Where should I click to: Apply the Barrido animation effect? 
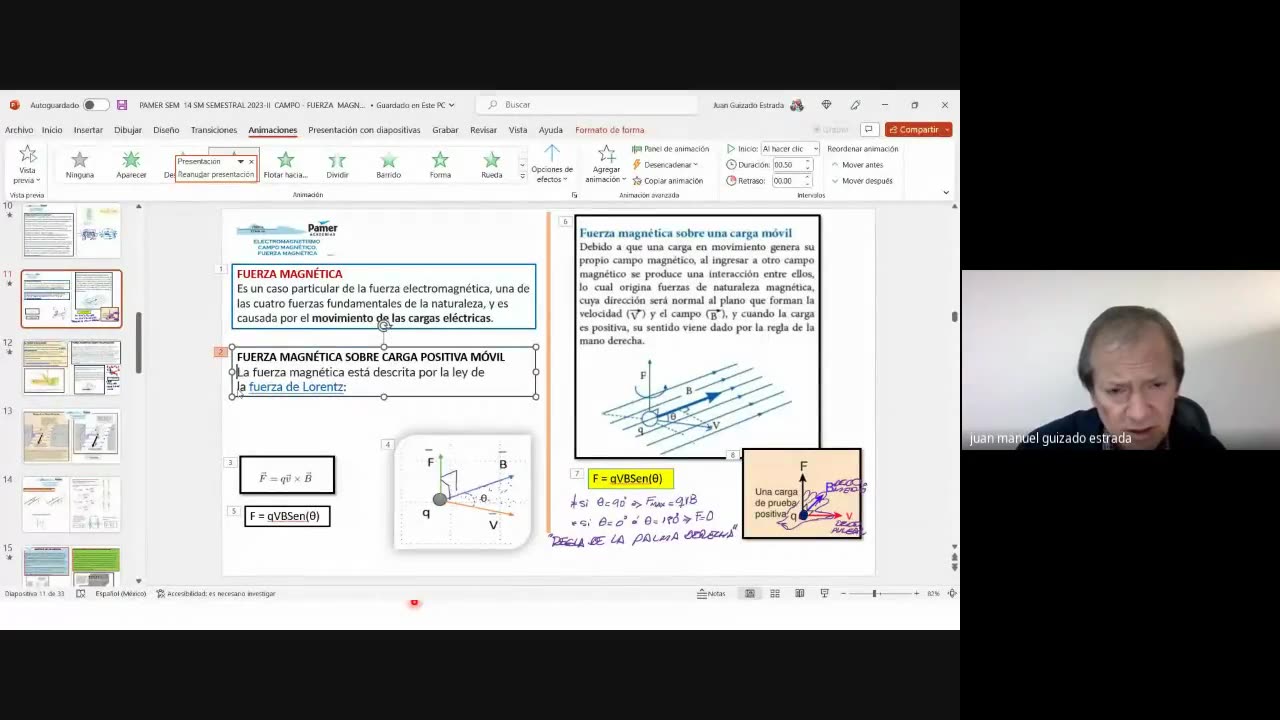[389, 165]
